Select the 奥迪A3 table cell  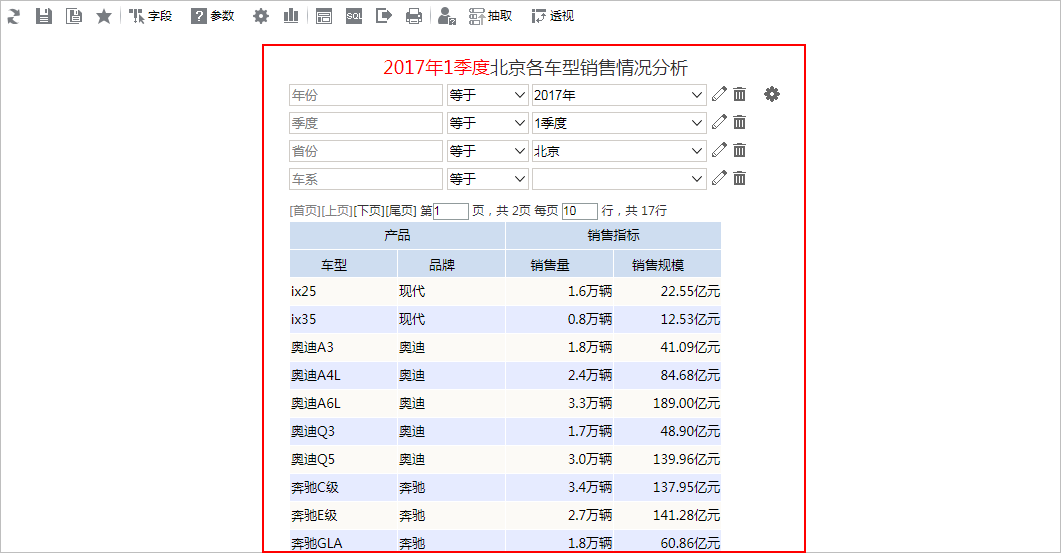click(343, 347)
